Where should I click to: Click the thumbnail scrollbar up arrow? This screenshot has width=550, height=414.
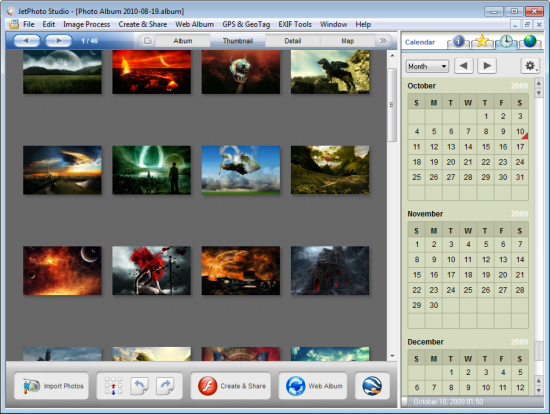pyautogui.click(x=392, y=55)
